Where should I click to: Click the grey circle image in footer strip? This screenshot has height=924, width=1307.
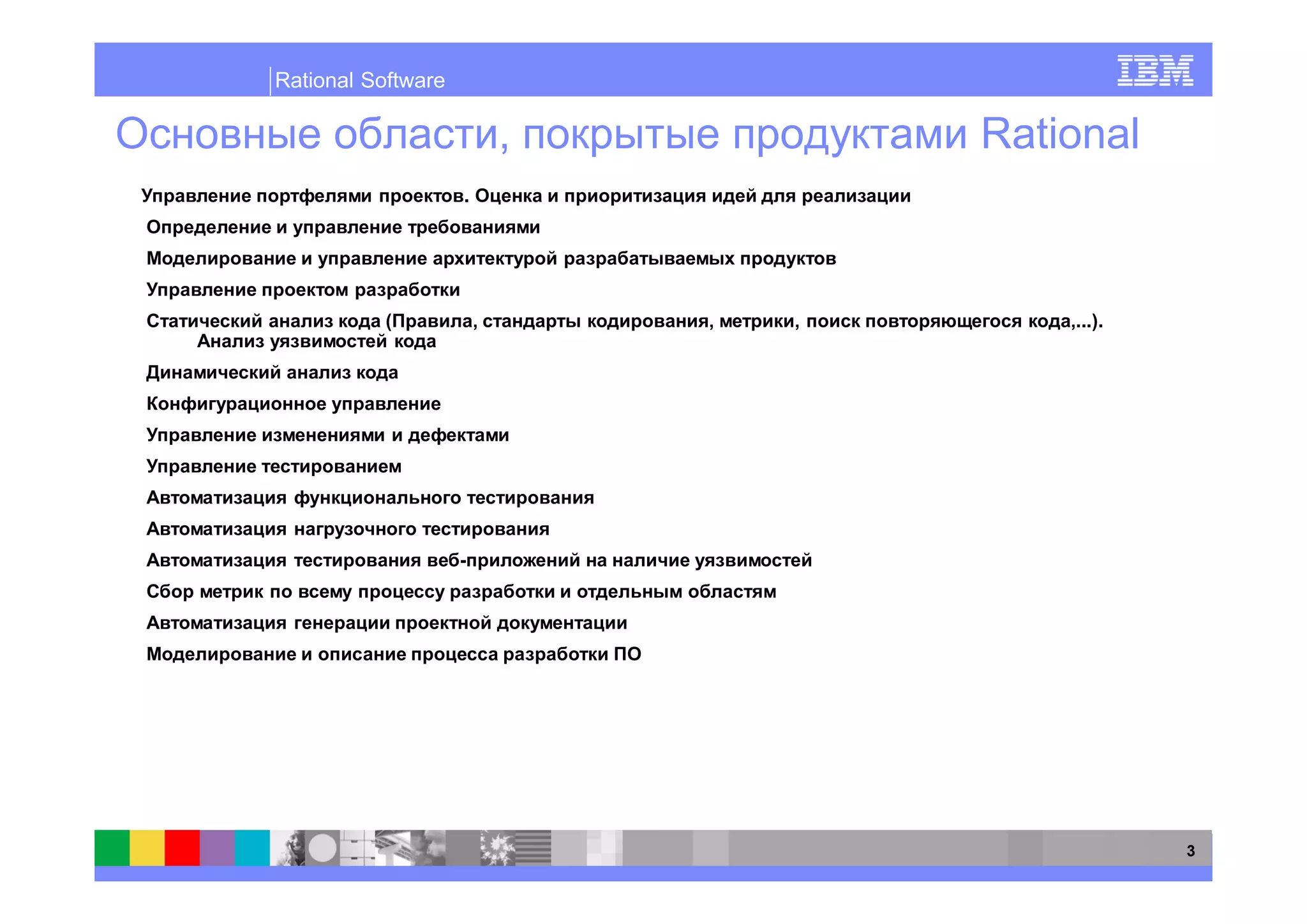[x=322, y=848]
